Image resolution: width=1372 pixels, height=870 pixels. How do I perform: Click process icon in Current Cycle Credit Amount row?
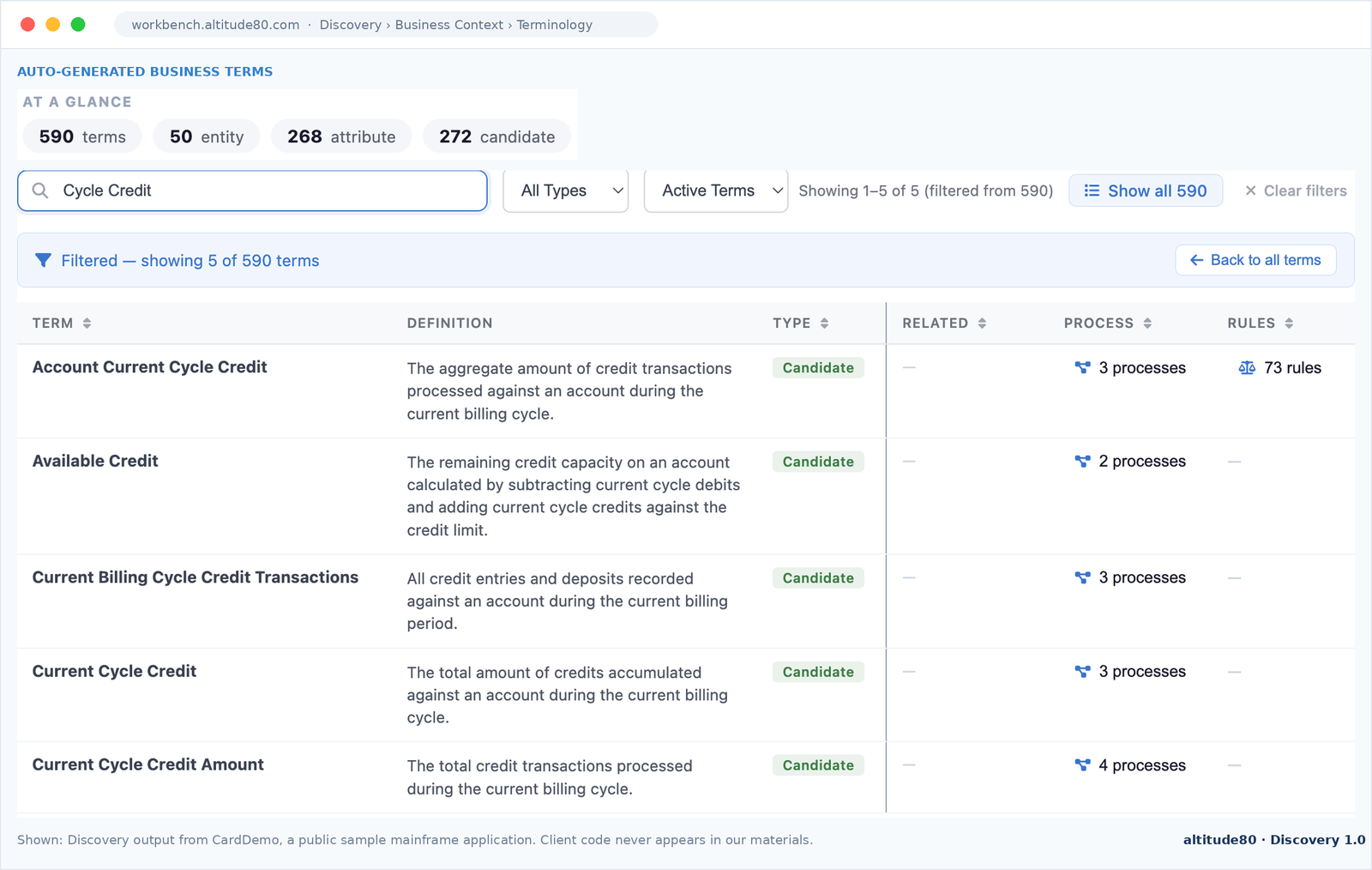click(1082, 764)
